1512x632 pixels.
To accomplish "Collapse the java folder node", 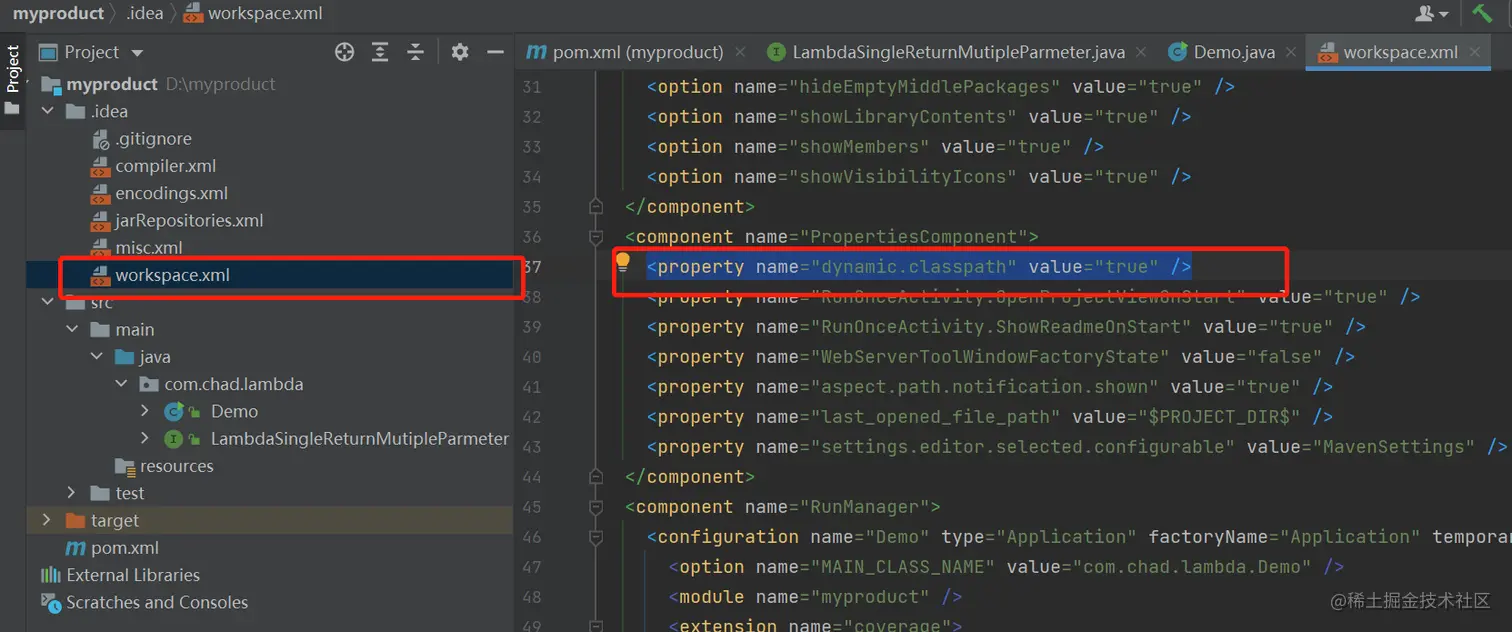I will [x=96, y=357].
